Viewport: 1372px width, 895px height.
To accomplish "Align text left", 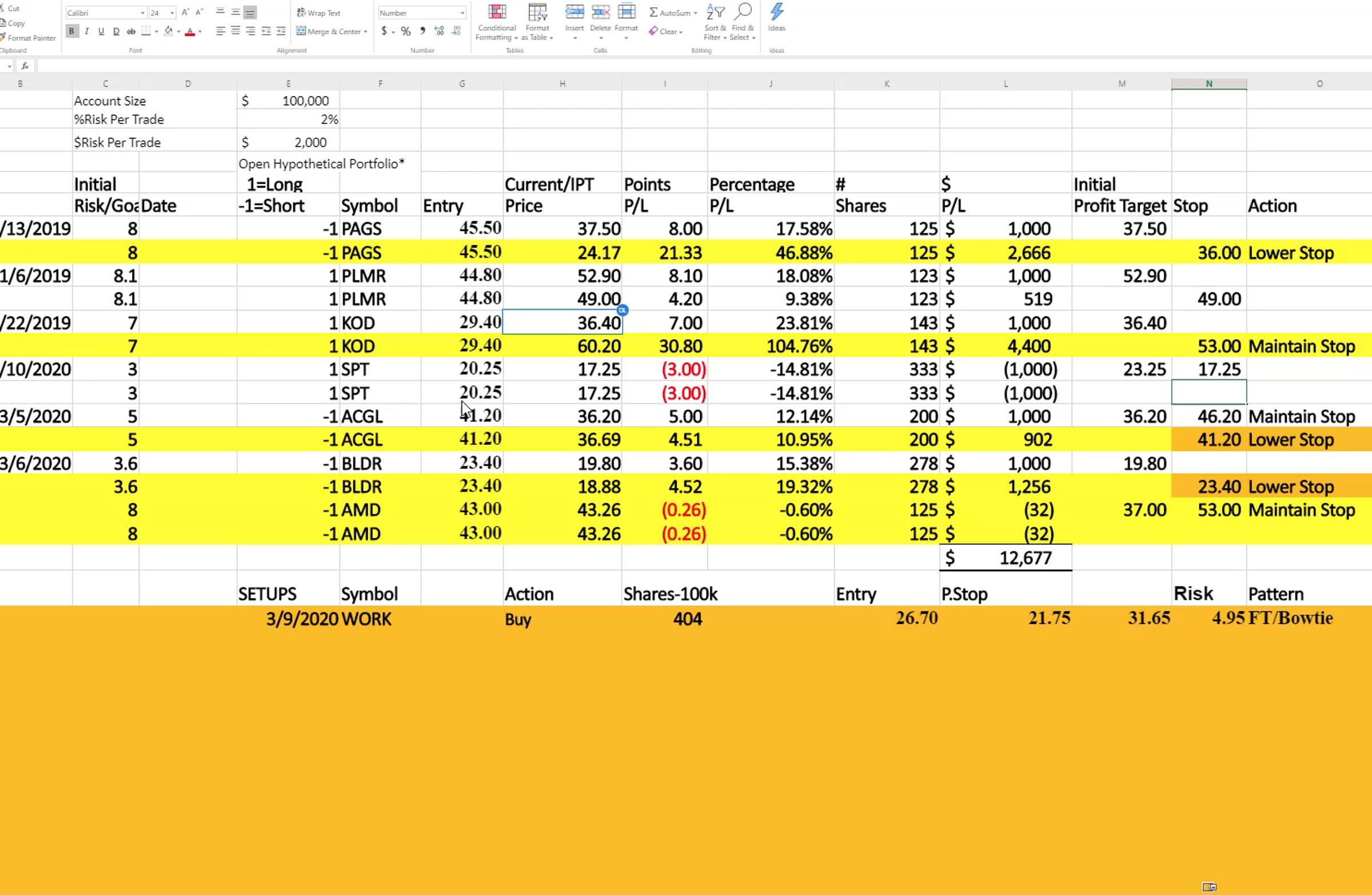I will pos(220,31).
